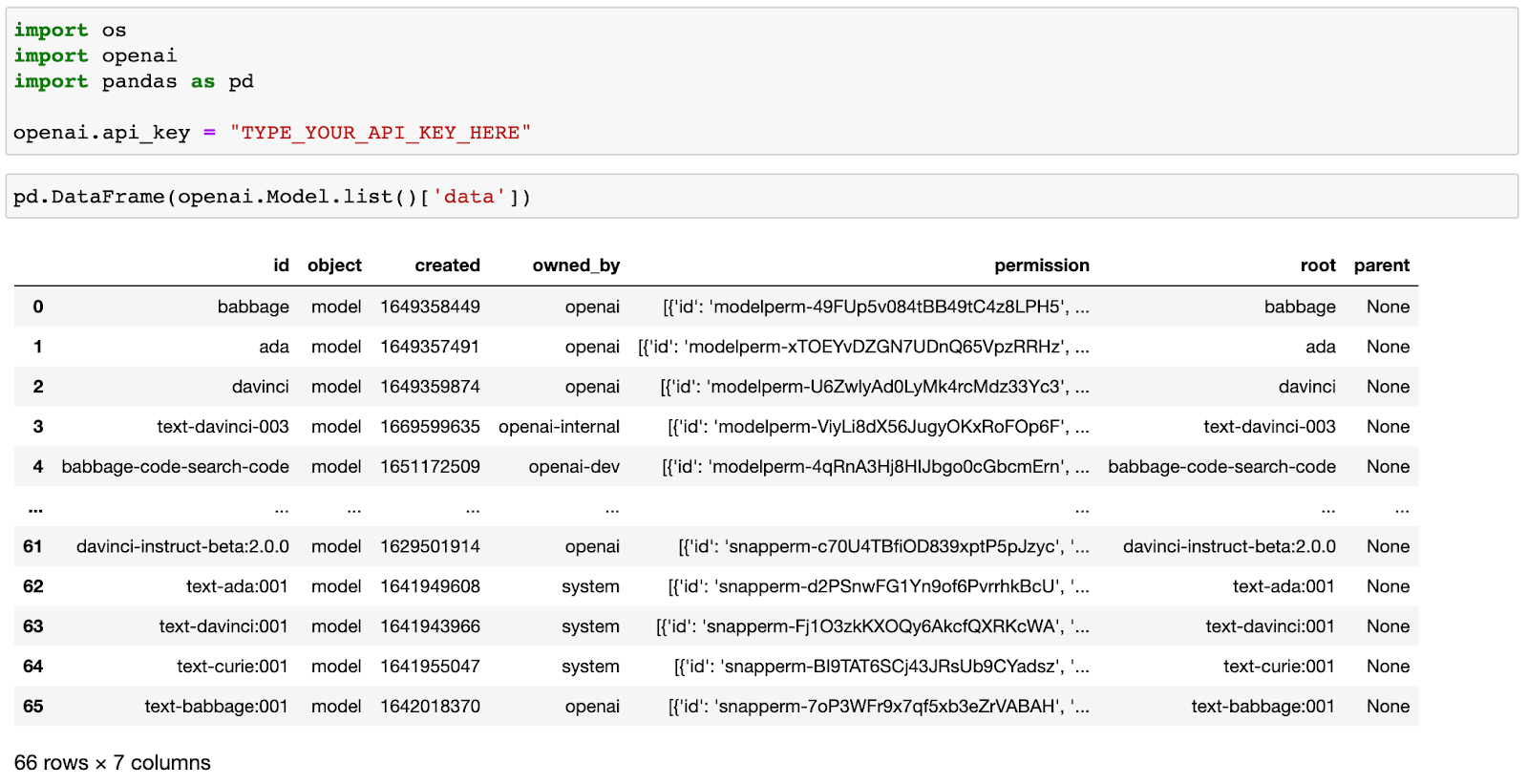Click row index 0 in the table
This screenshot has width=1528, height=784.
38,307
